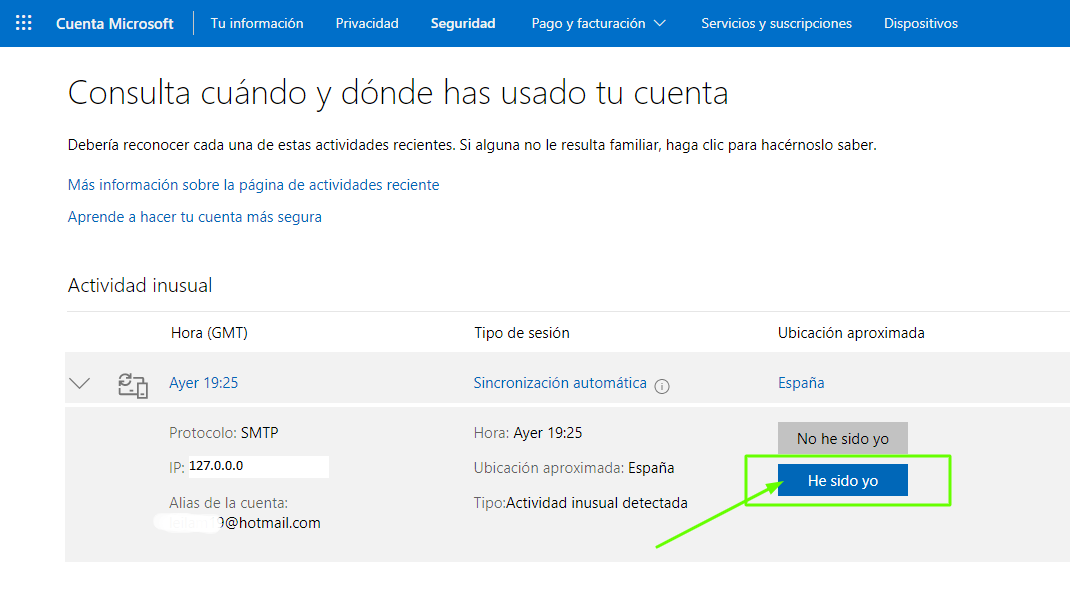The image size is (1070, 599).
Task: Expand the Pago y facturación menu
Action: point(598,23)
